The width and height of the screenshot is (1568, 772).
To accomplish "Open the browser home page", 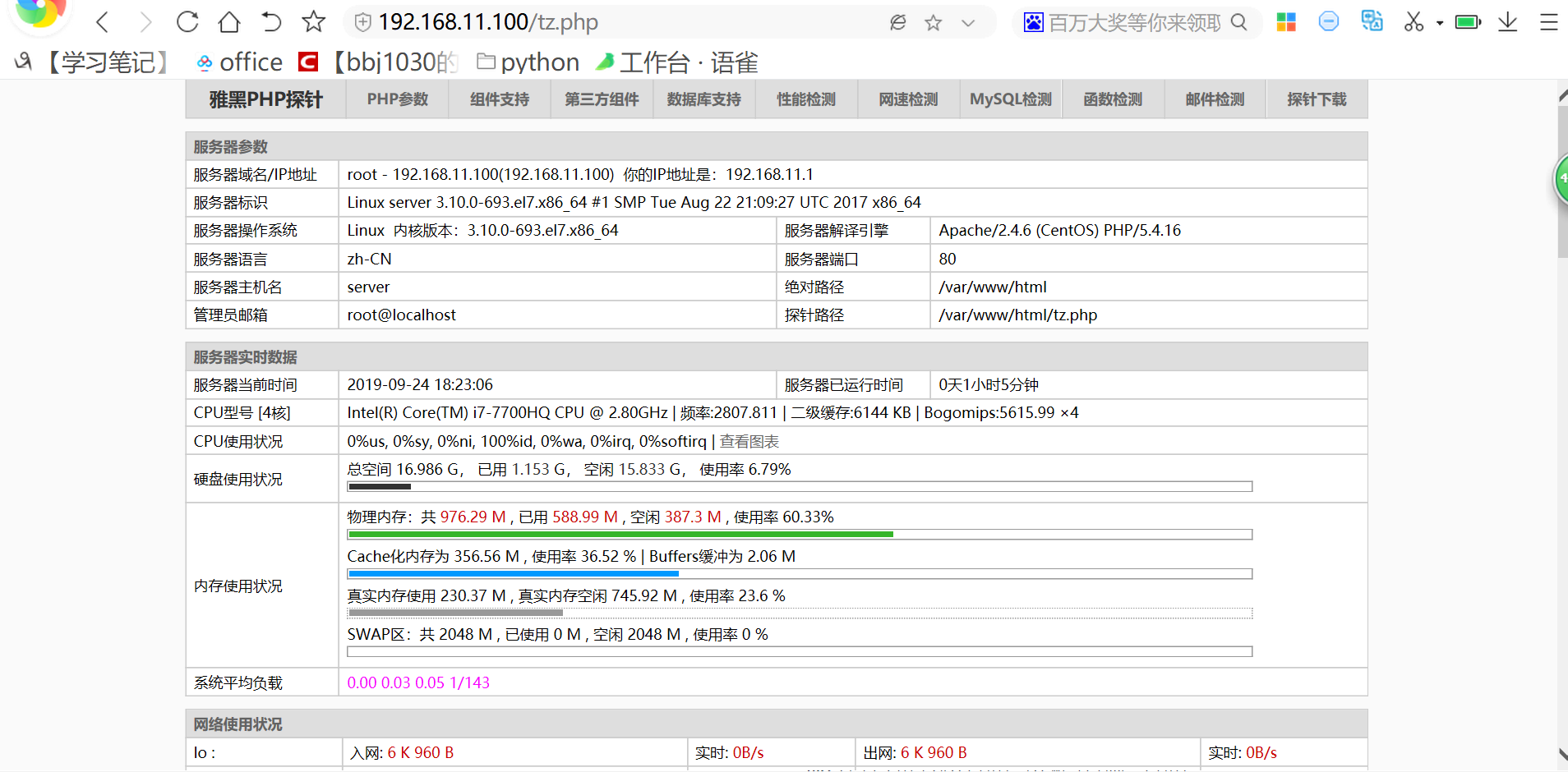I will pos(229,22).
